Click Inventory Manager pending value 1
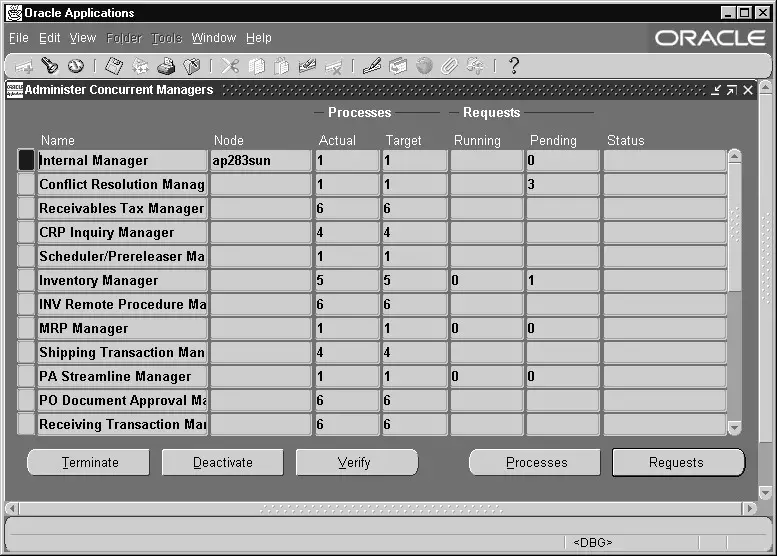The width and height of the screenshot is (777, 556). tap(562, 280)
